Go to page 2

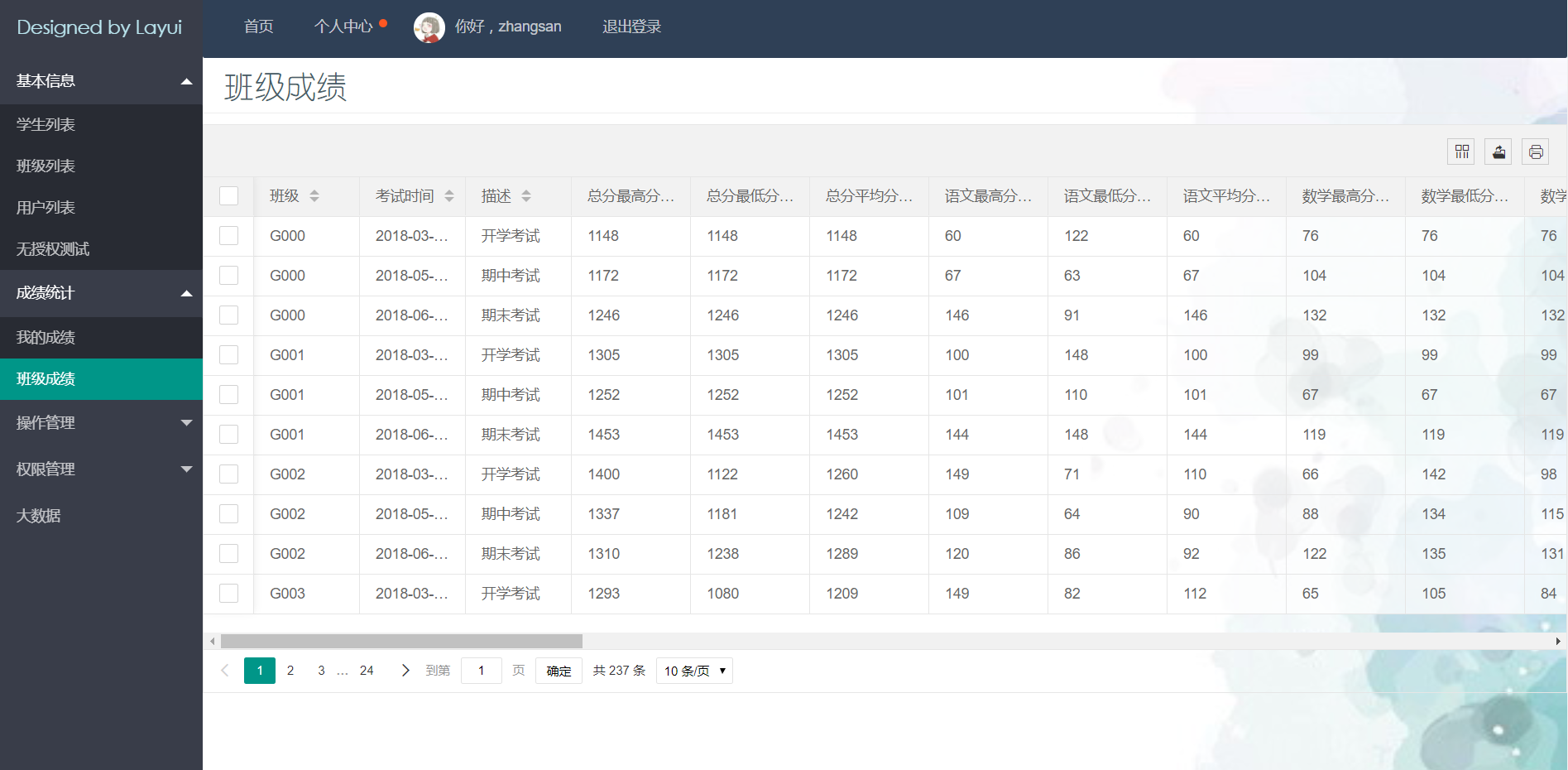[x=290, y=671]
